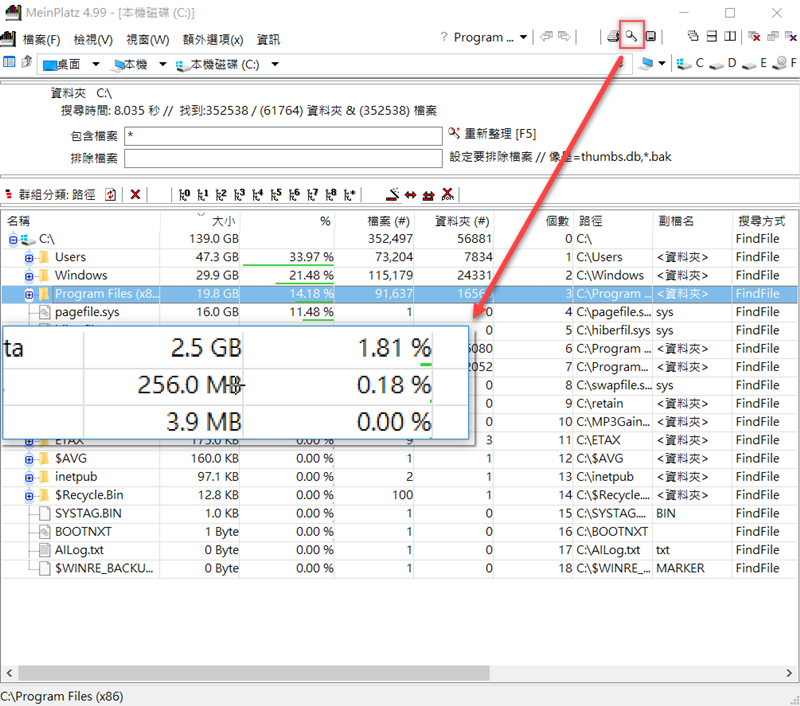The width and height of the screenshot is (800, 706).
Task: Click the red X delete icon
Action: tap(135, 194)
